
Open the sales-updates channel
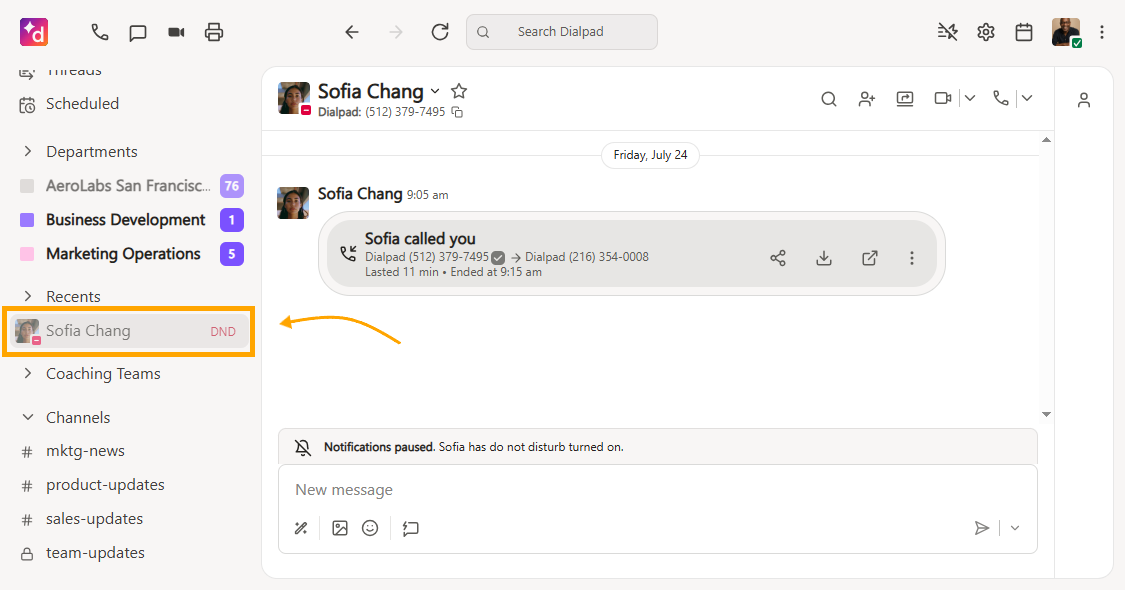tap(94, 519)
